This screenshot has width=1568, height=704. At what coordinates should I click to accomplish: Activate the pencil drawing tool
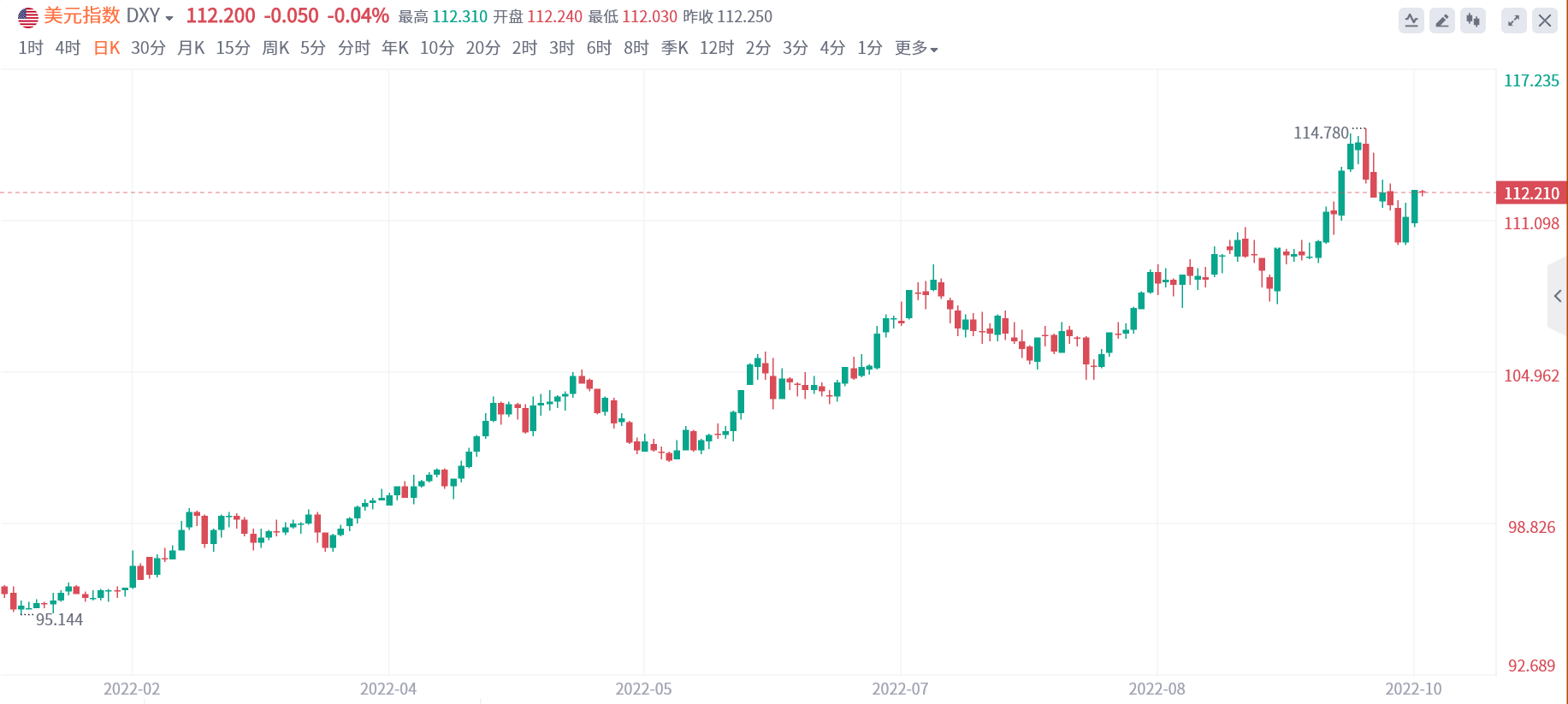pyautogui.click(x=1442, y=21)
